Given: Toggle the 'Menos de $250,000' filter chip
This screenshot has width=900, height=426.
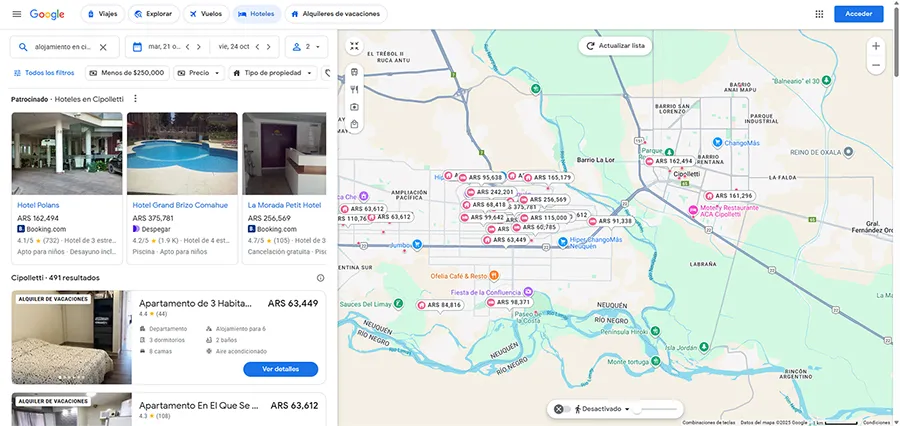Looking at the screenshot, I should click(x=126, y=73).
